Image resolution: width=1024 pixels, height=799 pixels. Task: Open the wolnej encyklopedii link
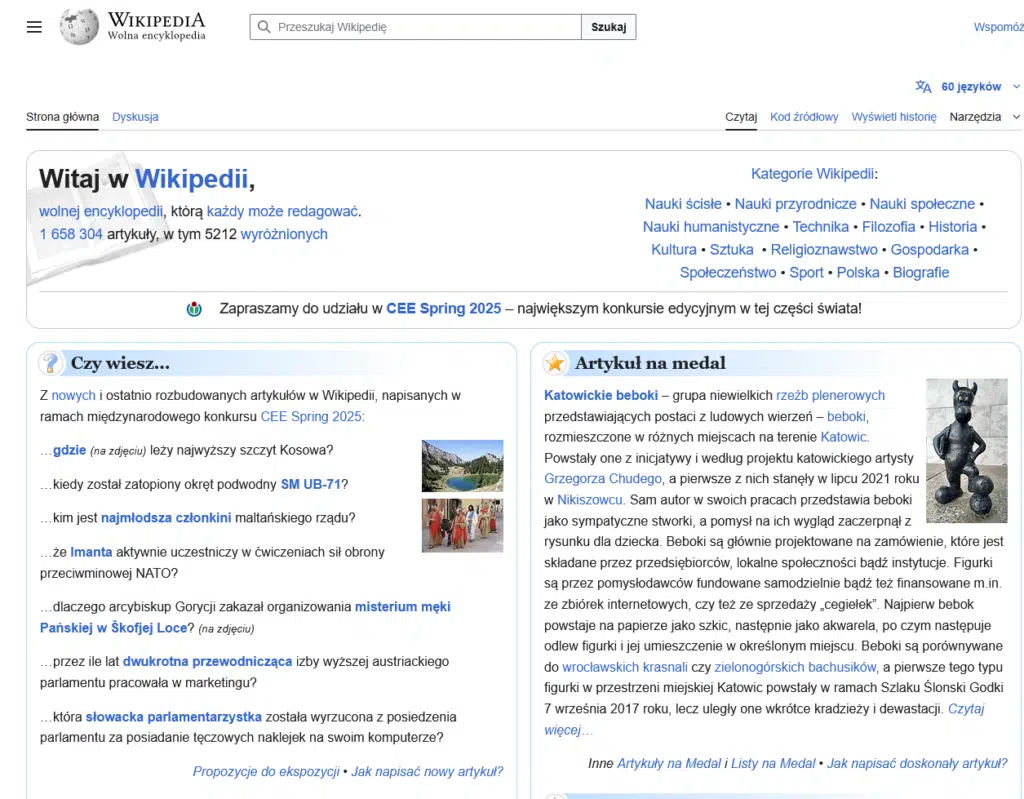tap(101, 211)
